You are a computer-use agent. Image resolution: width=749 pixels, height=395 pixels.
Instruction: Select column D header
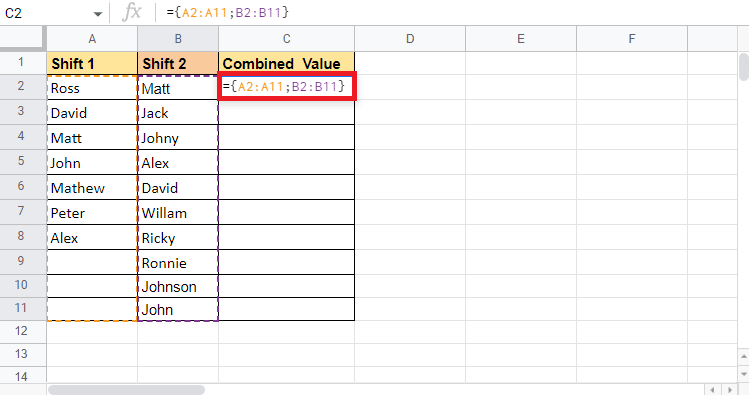tap(410, 39)
